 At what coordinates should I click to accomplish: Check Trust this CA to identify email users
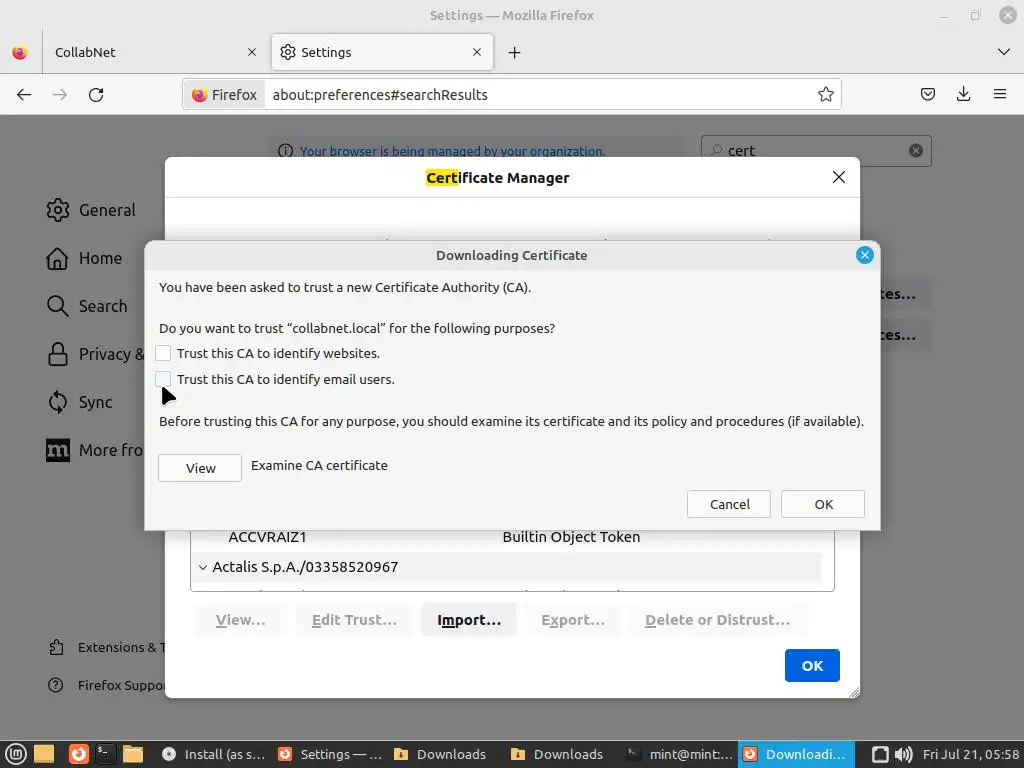(x=163, y=379)
